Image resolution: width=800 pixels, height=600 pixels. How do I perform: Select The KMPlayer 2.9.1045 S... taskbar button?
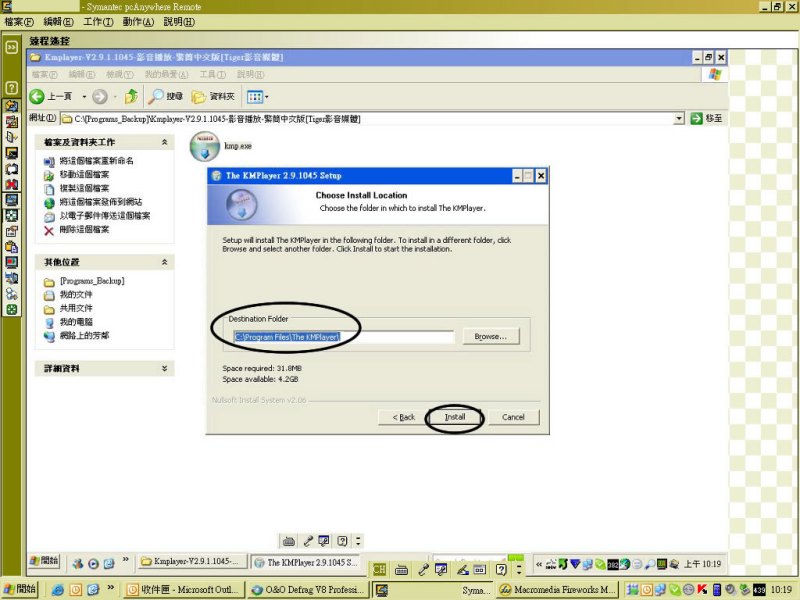306,562
